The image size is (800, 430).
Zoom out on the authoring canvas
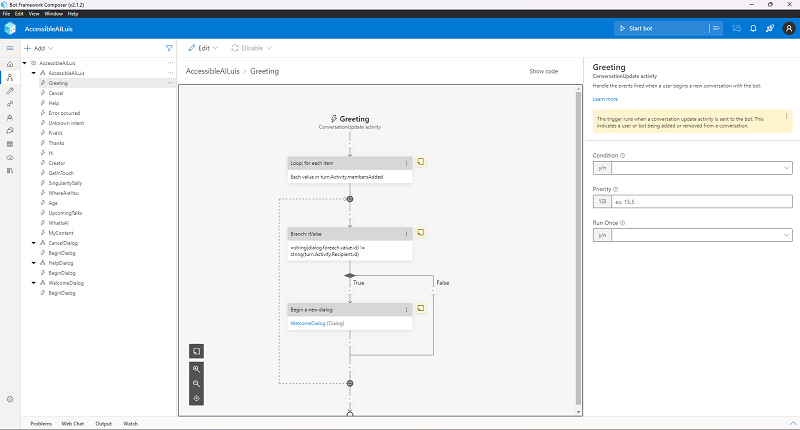[x=196, y=384]
